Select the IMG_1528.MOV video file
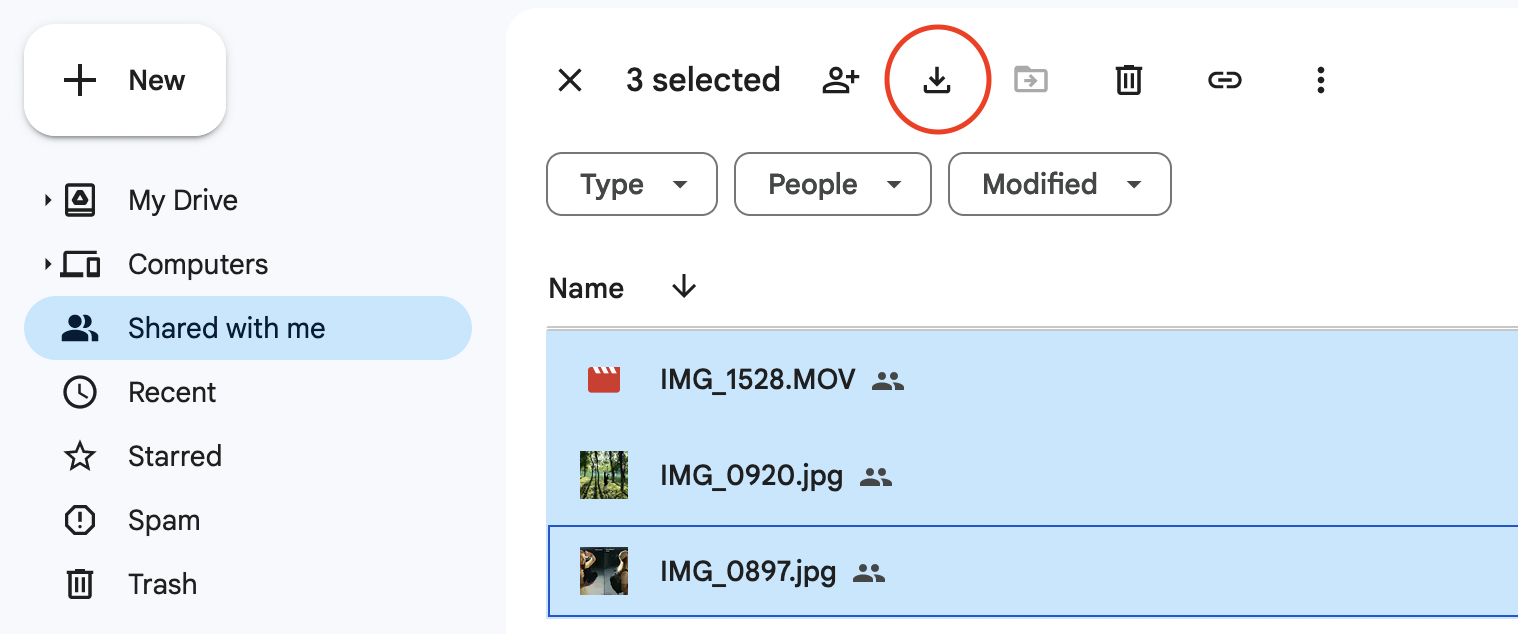 757,380
